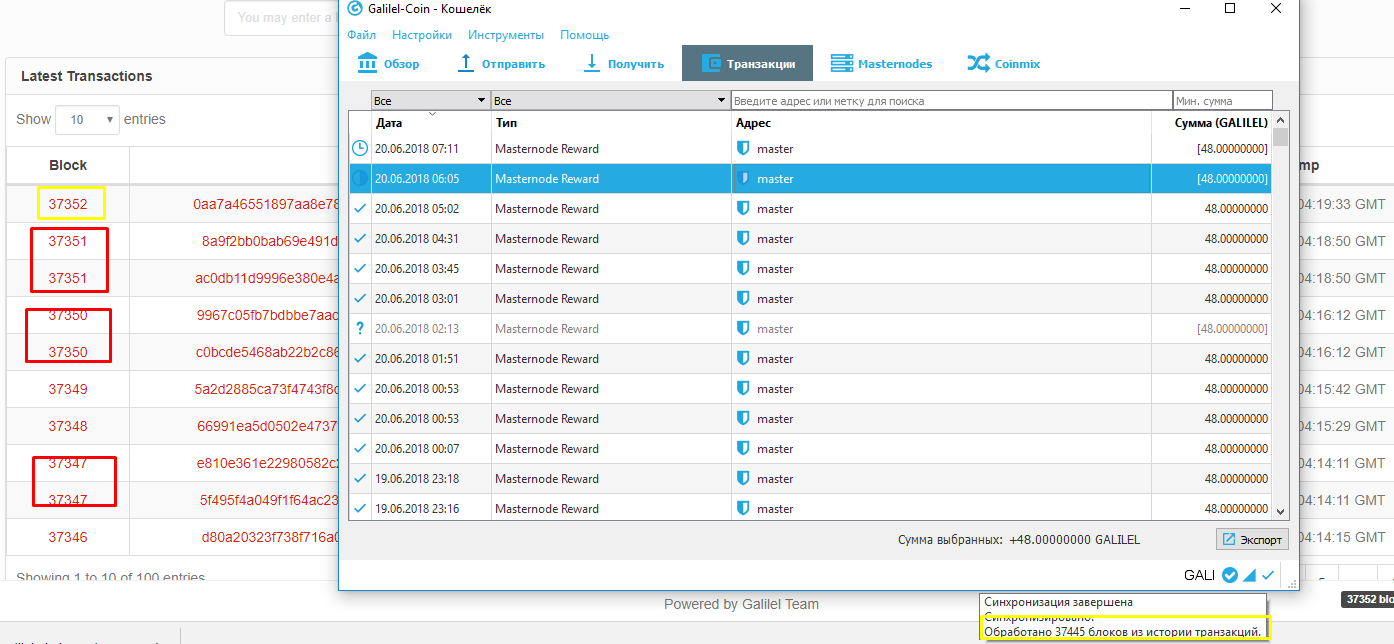
Task: Open the Помощь menu
Action: tap(584, 35)
